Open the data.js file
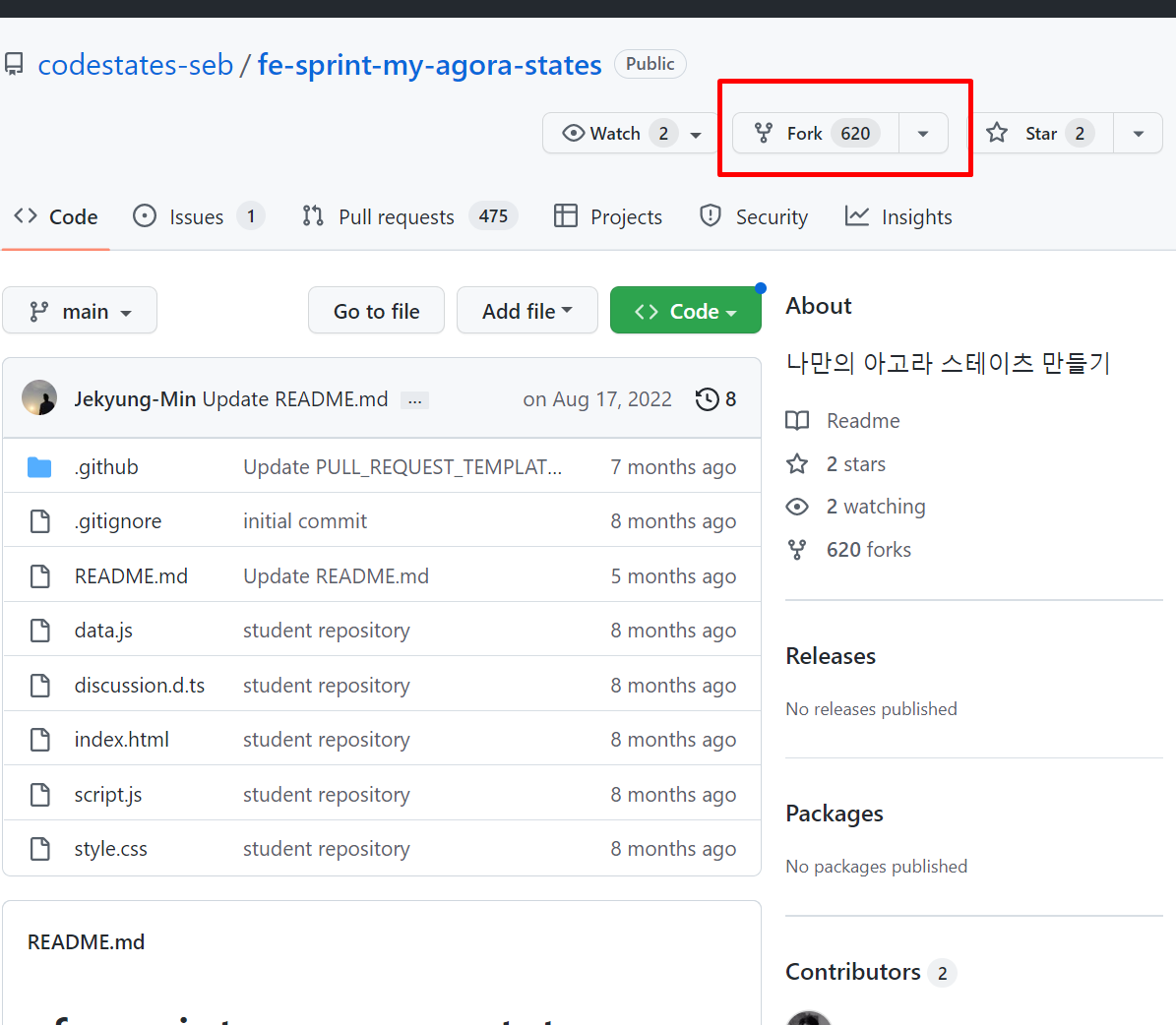Image resolution: width=1176 pixels, height=1025 pixels. [x=103, y=631]
